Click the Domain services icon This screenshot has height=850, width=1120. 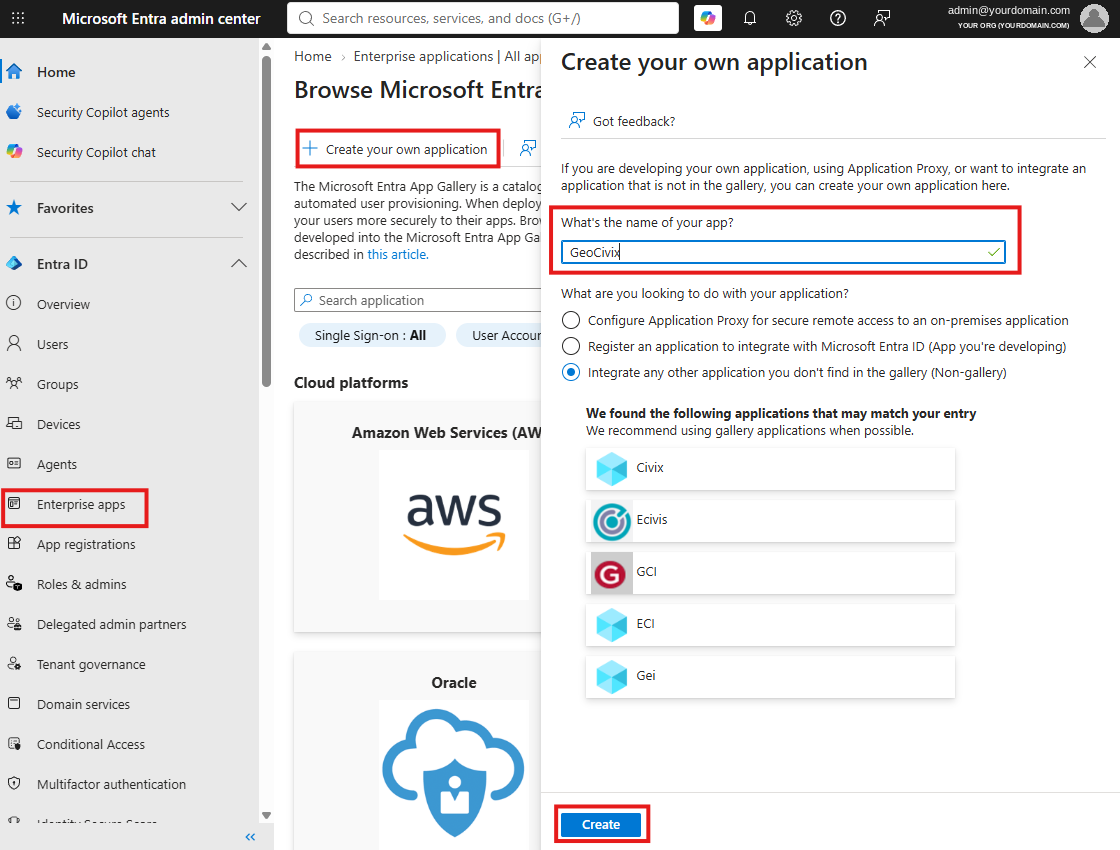[x=14, y=704]
